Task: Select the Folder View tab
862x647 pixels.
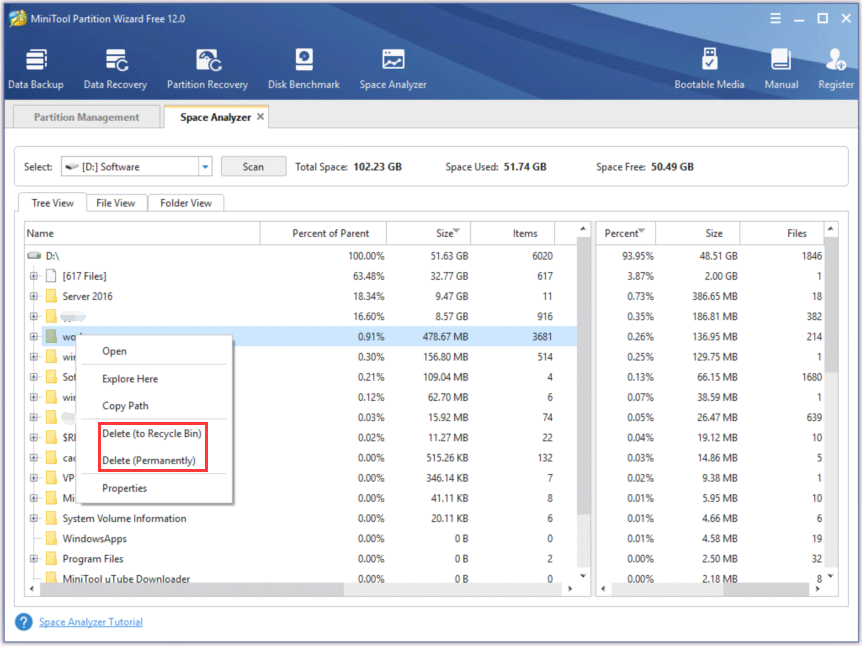Action: click(x=186, y=203)
